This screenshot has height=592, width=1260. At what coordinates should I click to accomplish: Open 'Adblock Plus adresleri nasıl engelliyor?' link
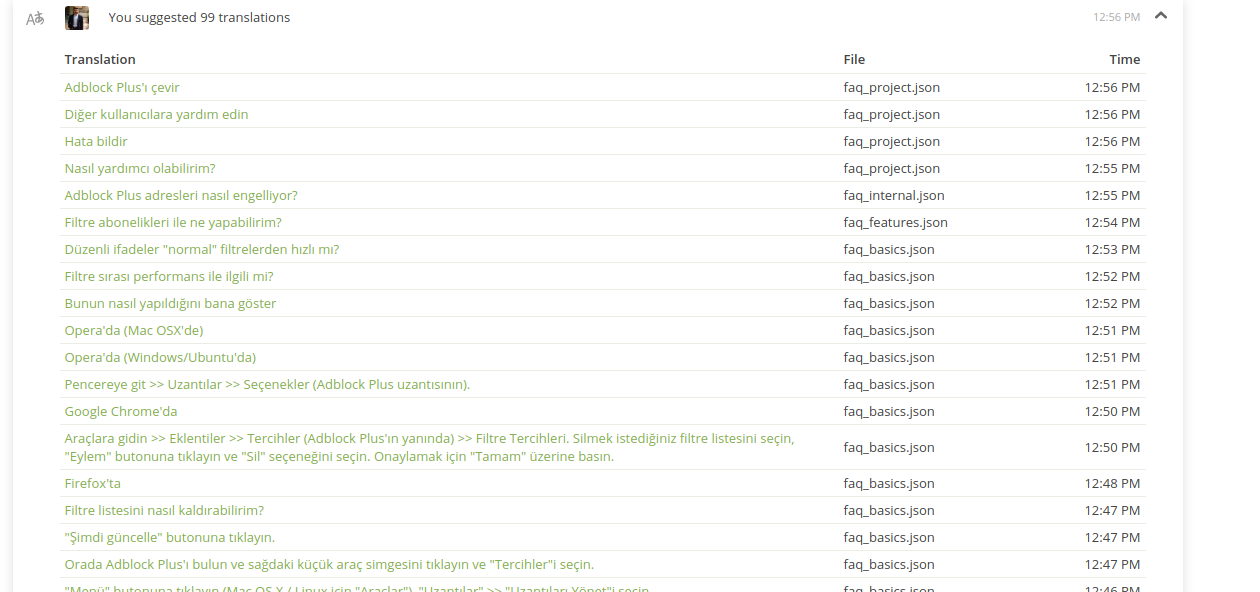point(181,195)
